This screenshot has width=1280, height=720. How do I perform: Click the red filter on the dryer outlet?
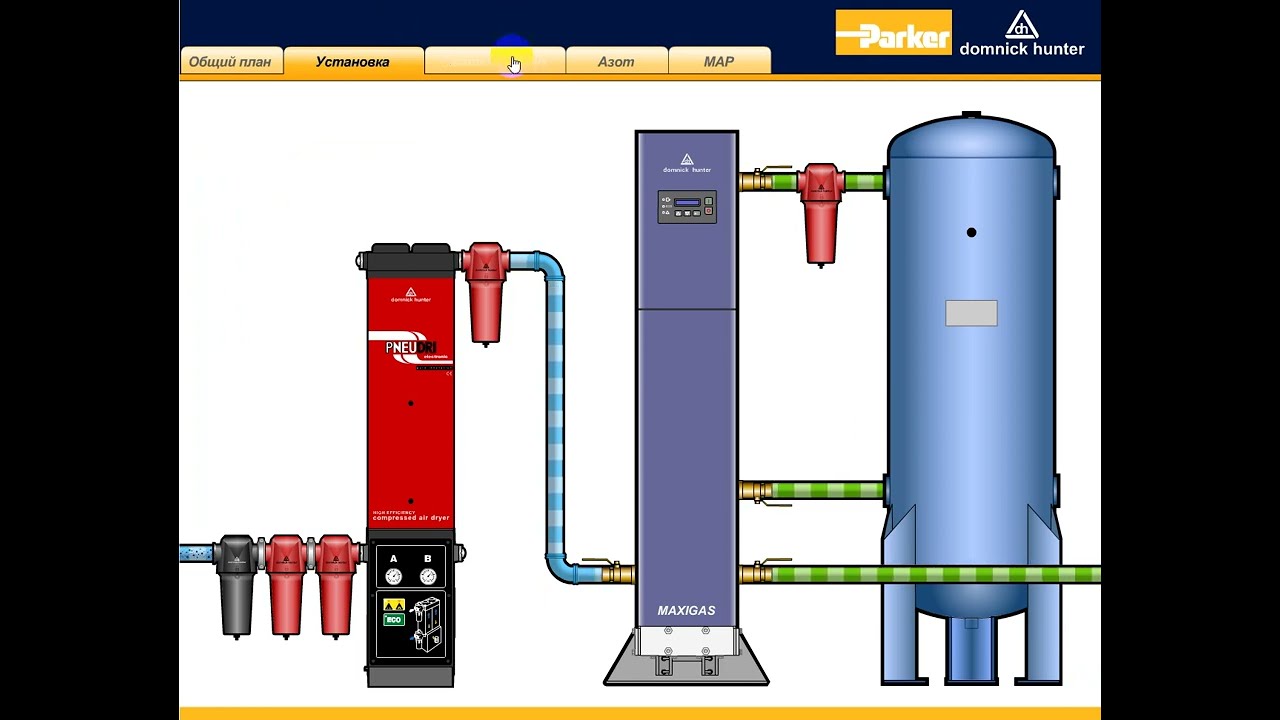pos(486,293)
